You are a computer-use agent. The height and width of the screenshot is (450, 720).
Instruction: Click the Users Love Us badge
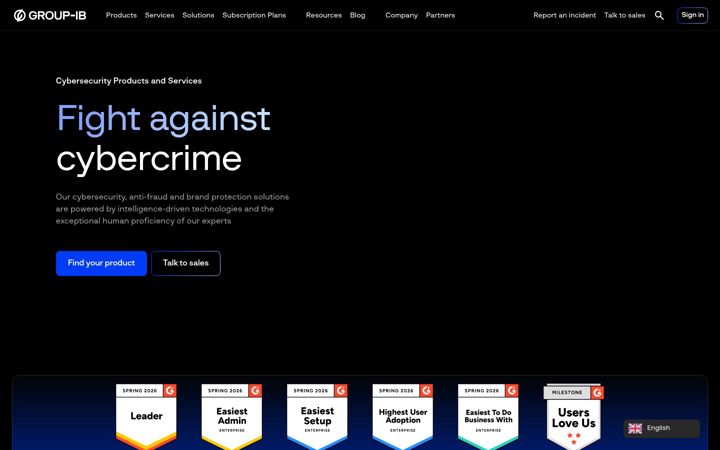point(574,416)
